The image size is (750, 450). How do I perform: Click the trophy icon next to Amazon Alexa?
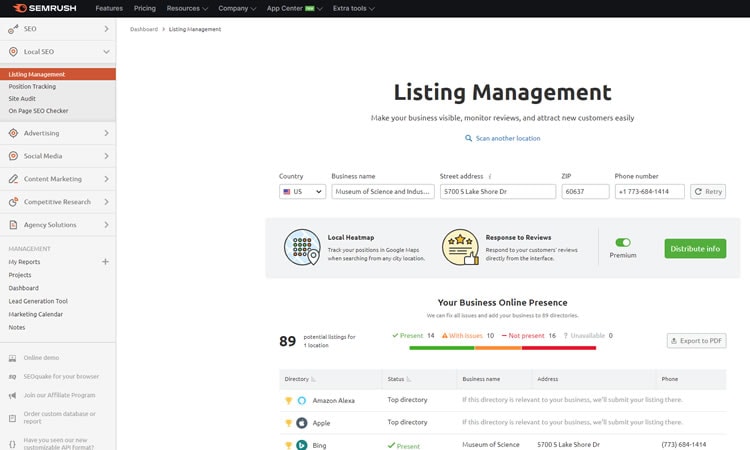click(288, 400)
